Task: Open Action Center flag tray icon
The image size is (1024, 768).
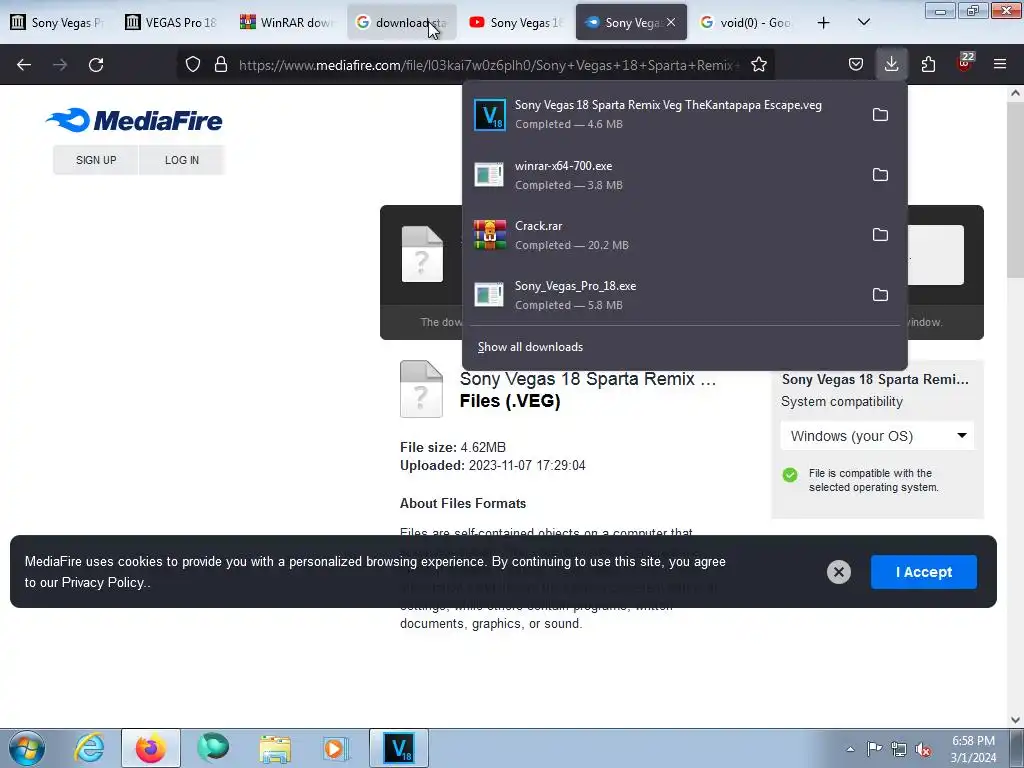Action: coord(874,749)
